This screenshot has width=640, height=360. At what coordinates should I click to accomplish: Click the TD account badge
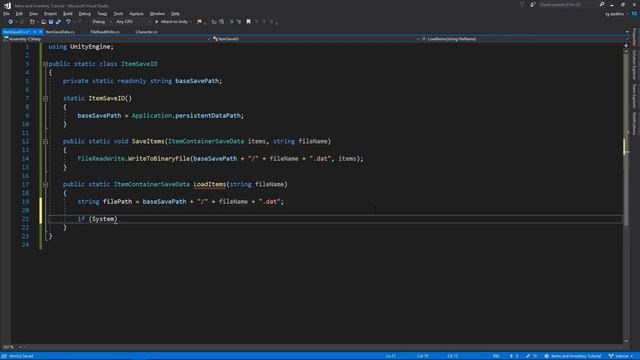(634, 14)
